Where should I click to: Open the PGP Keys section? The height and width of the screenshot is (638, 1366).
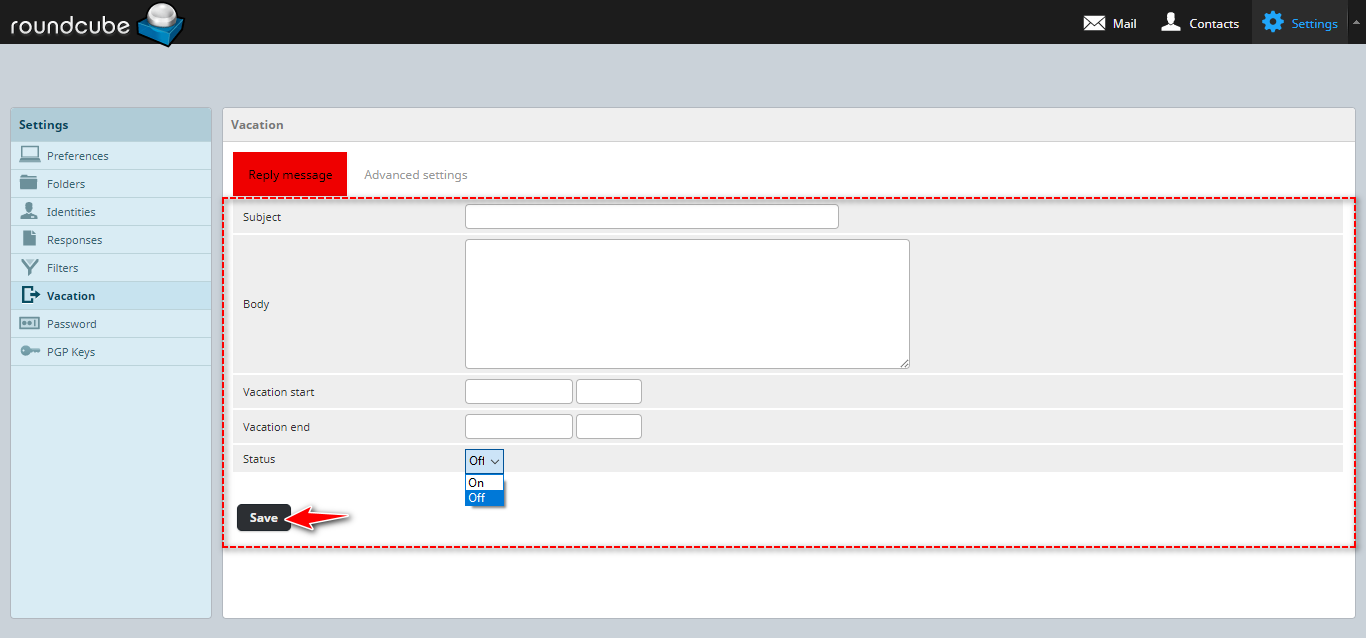(111, 351)
